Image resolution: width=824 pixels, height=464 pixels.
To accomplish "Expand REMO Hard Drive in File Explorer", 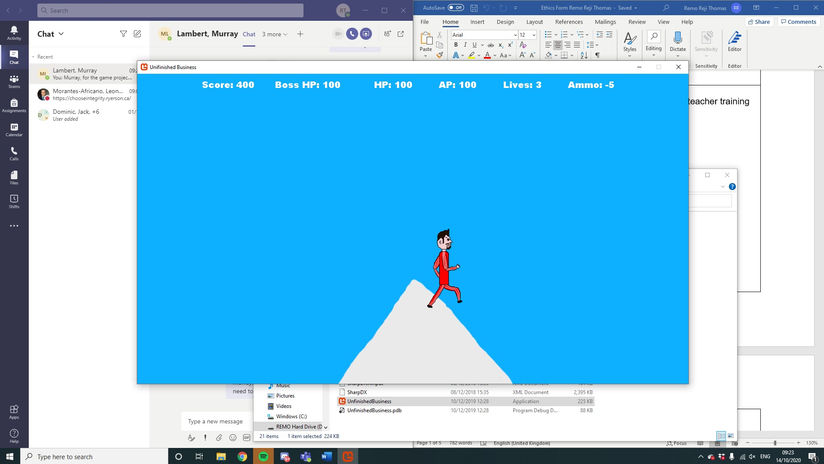I will pos(326,427).
